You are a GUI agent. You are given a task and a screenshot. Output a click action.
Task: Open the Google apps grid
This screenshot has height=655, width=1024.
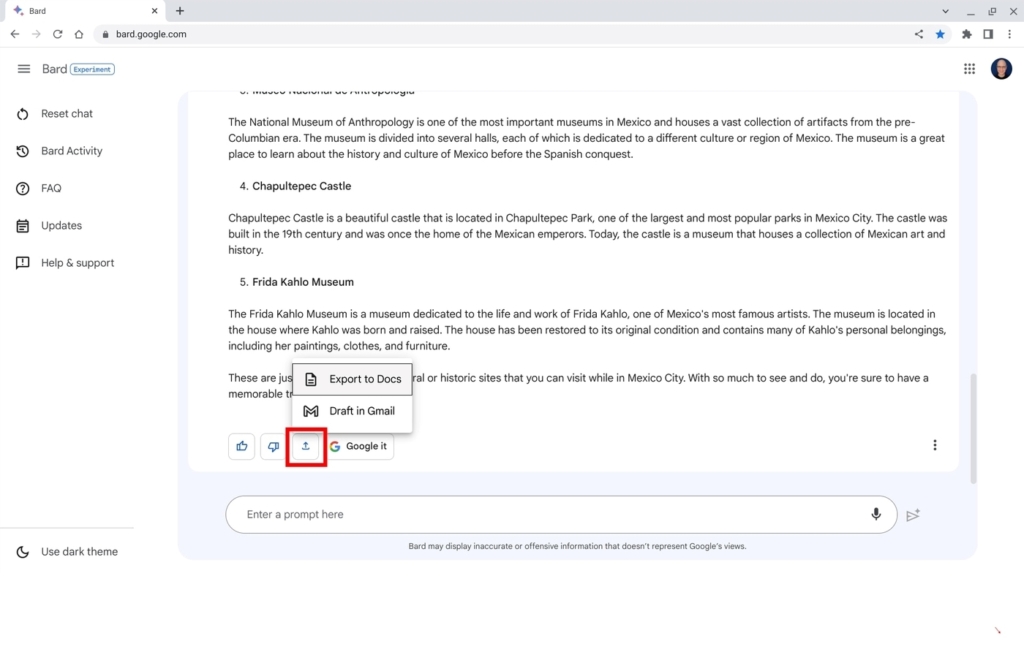(x=969, y=68)
